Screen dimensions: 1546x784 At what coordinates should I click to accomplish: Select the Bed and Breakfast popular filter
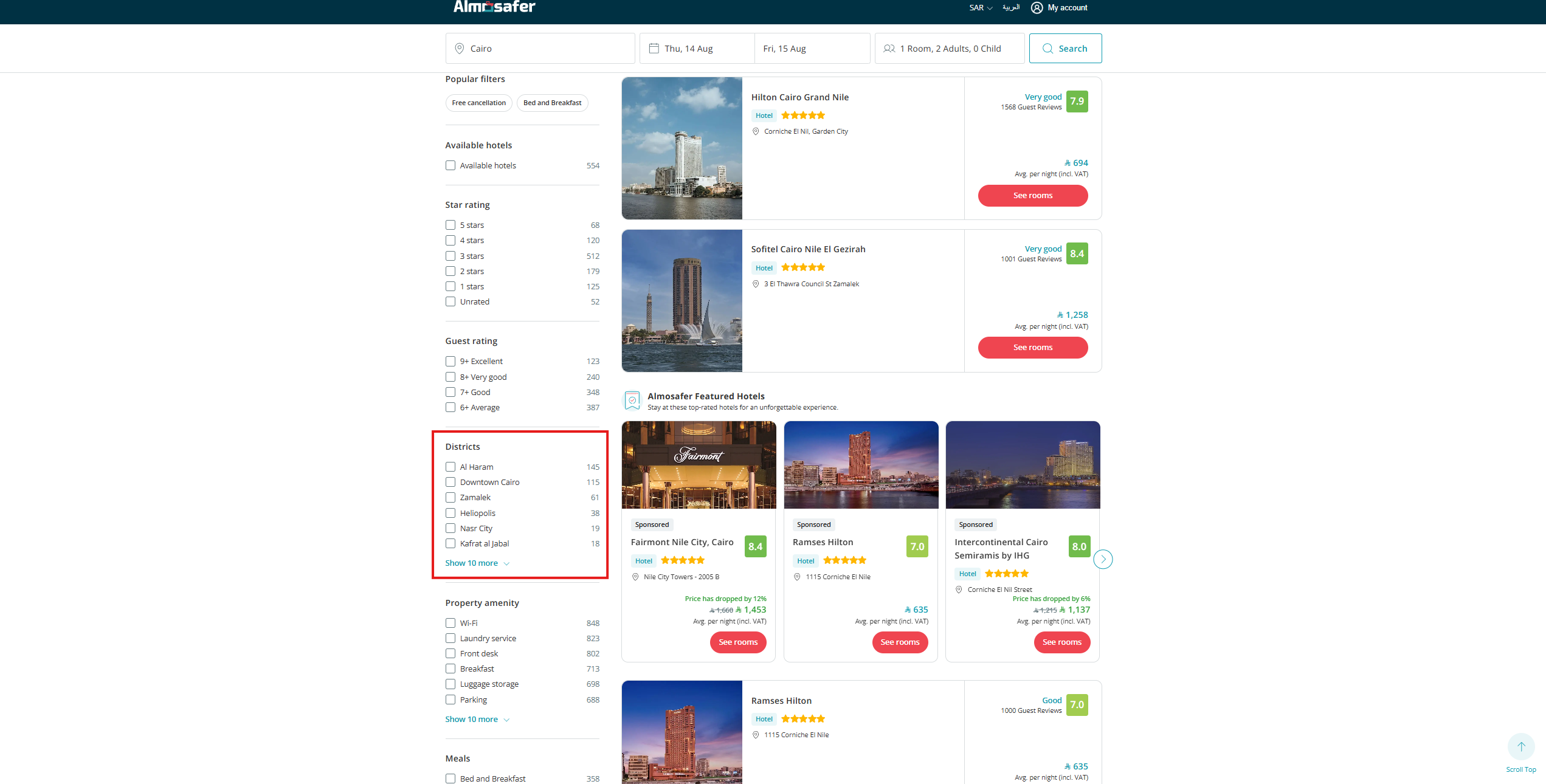pyautogui.click(x=552, y=103)
